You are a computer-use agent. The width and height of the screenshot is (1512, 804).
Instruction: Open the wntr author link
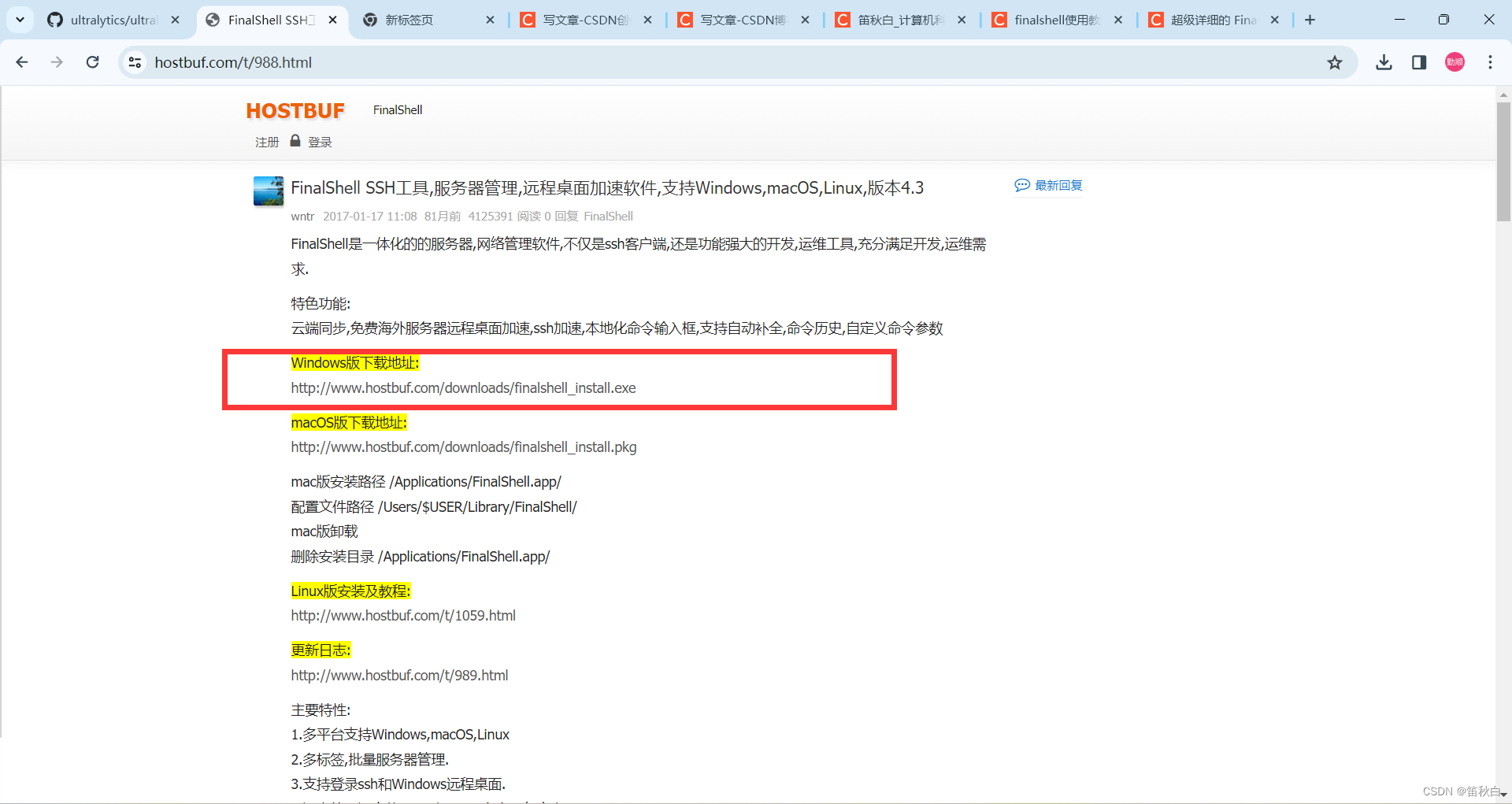coord(302,217)
